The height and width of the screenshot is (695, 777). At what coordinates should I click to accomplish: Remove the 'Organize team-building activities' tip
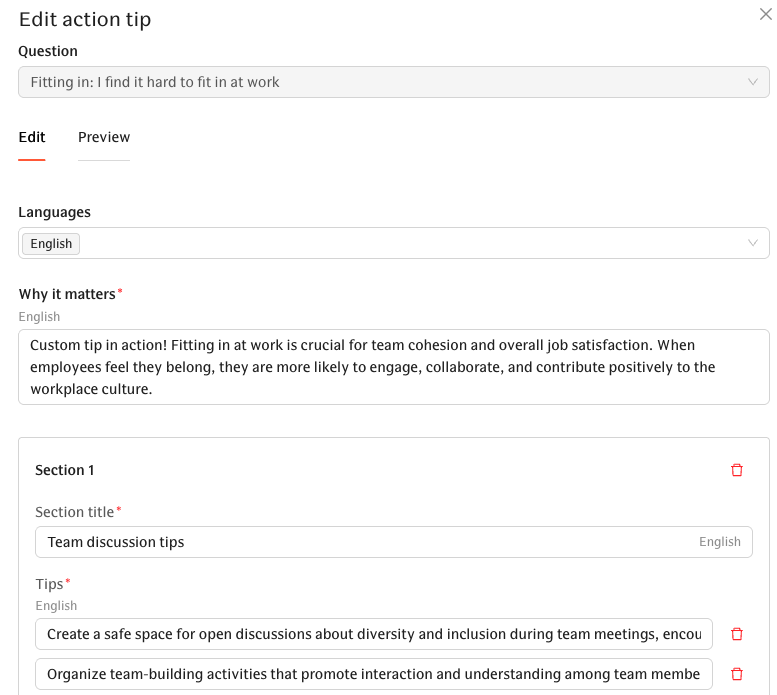point(737,675)
